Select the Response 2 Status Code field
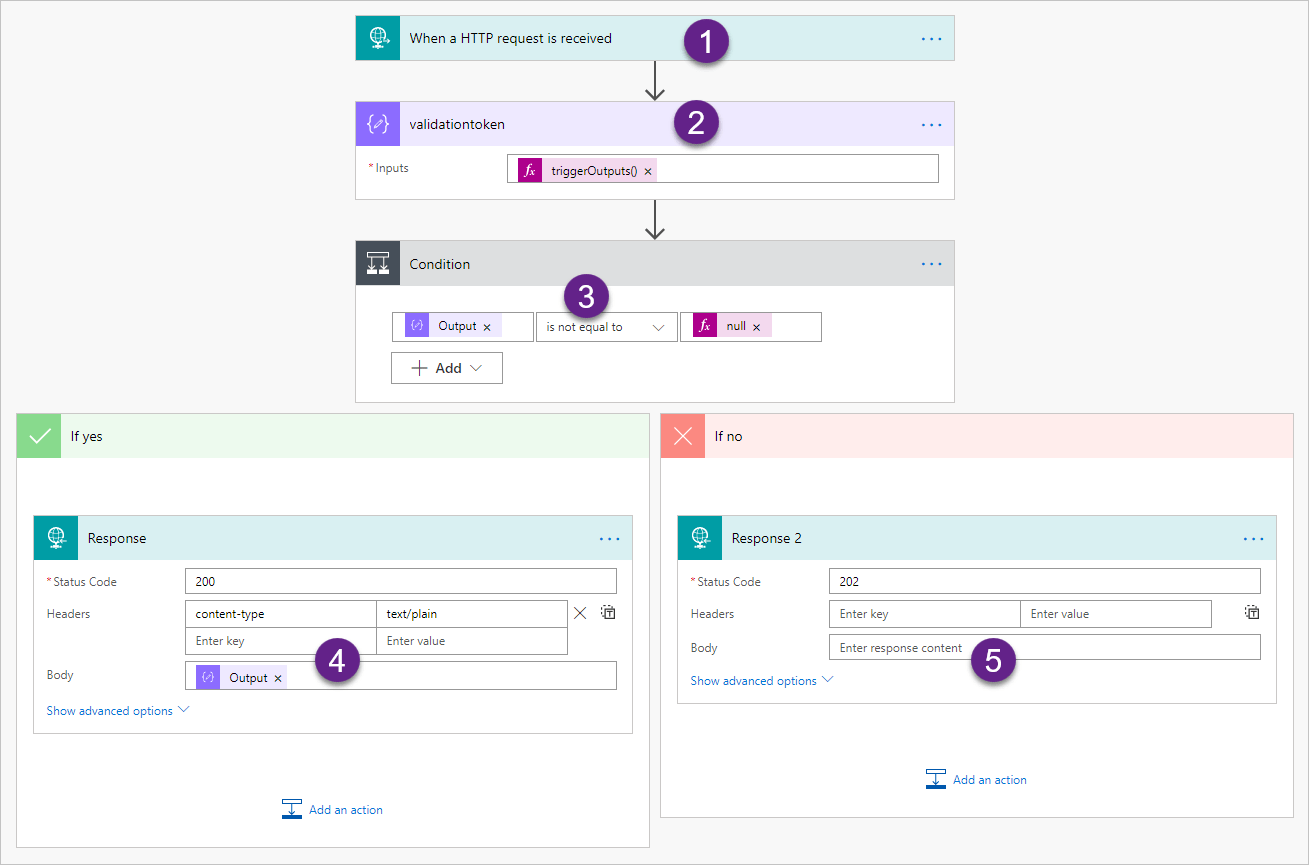This screenshot has height=865, width=1309. [x=1044, y=580]
